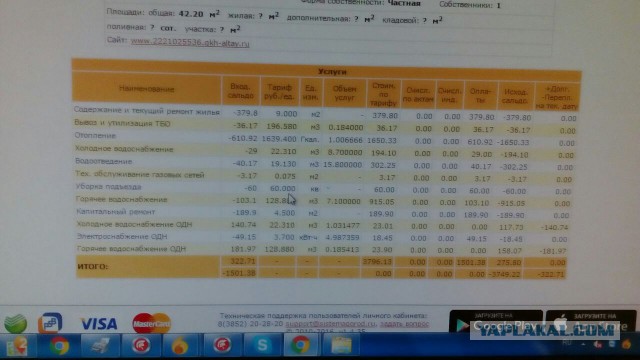This screenshot has width=640, height=360.
Task: Open the printer/scanner taskbar icon
Action: [100, 346]
